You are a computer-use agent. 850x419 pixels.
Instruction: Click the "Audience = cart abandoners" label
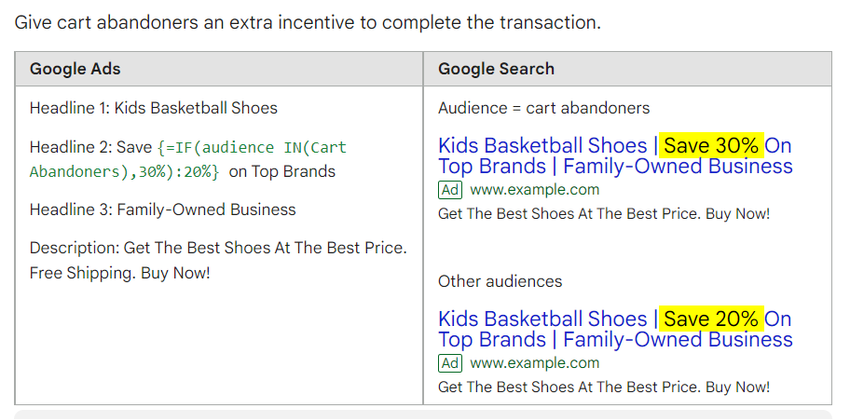coord(544,108)
